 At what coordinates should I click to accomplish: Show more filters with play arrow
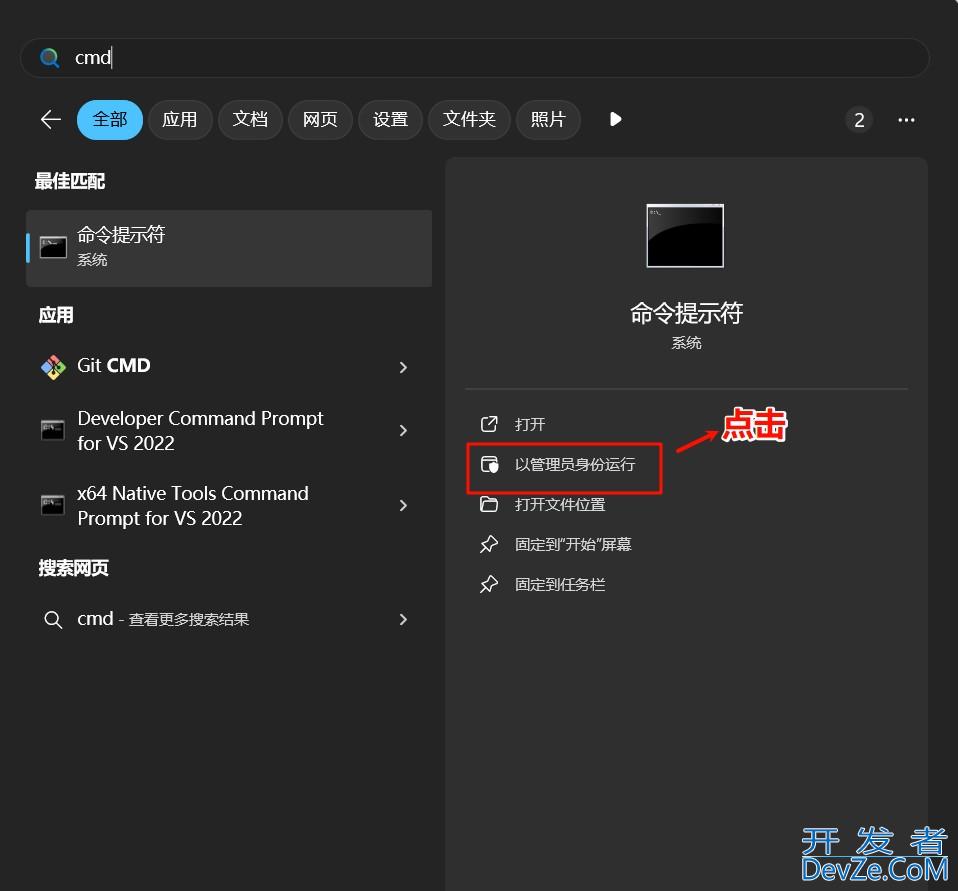(615, 120)
